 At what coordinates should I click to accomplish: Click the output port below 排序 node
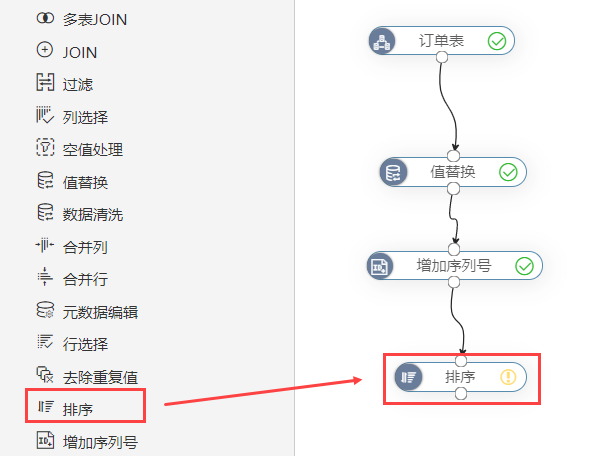pyautogui.click(x=461, y=394)
